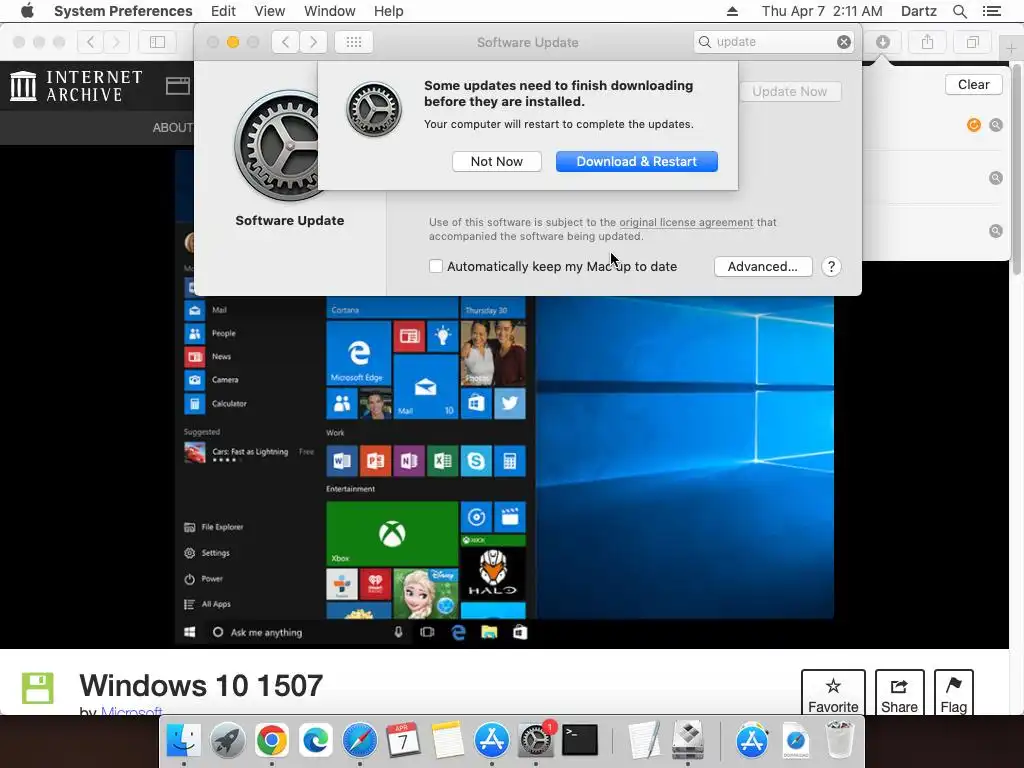Open Boot Camp Assistant in the Dock
The height and width of the screenshot is (768, 1024).
click(688, 741)
